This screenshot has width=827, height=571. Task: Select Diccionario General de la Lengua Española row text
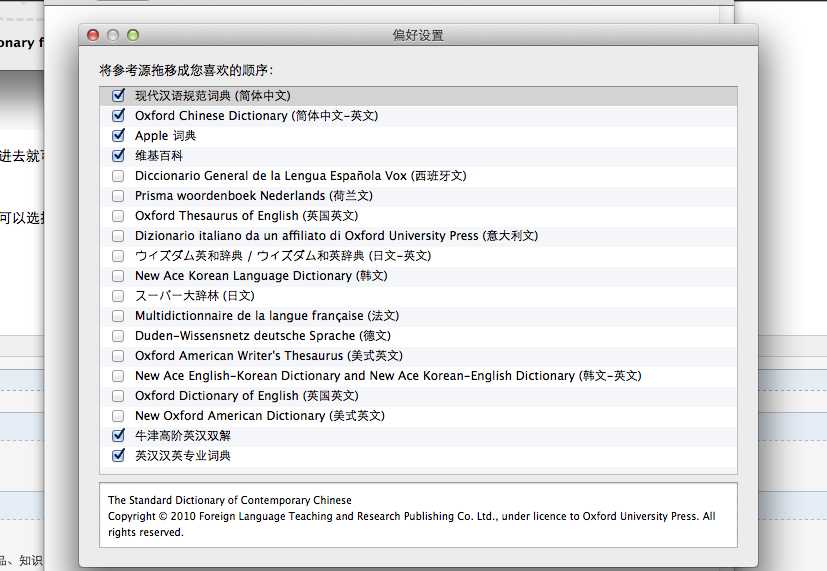tap(301, 176)
